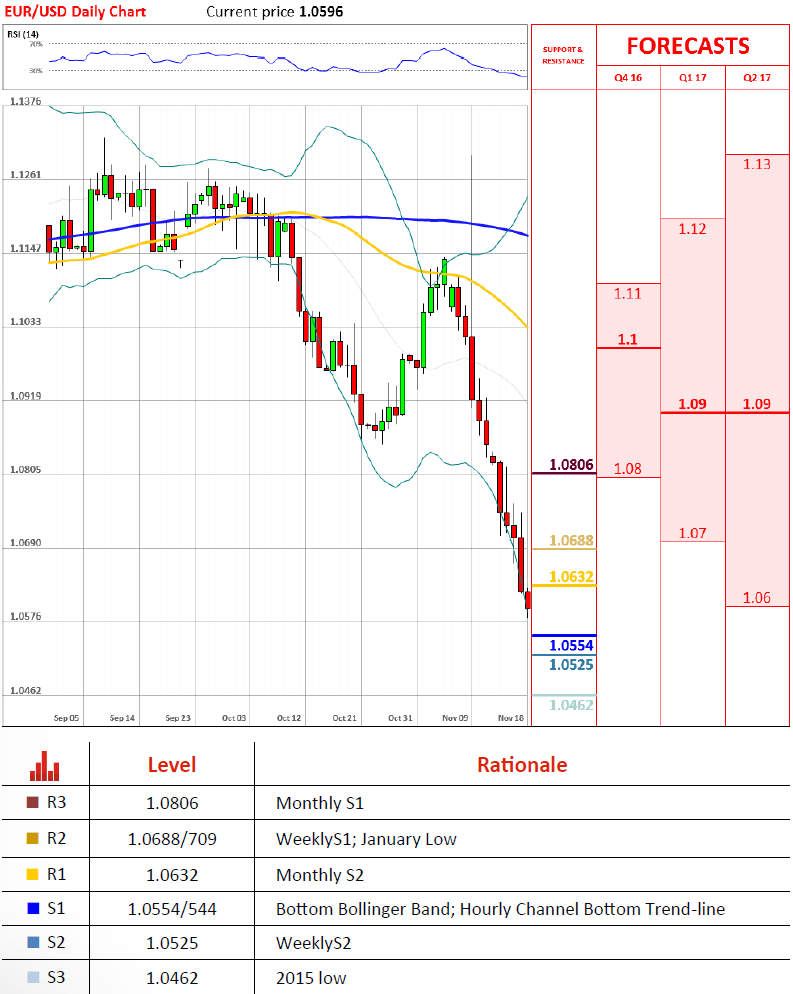Click the 1.12 forecast value in Q1 17
The width and height of the screenshot is (793, 994).
point(692,229)
